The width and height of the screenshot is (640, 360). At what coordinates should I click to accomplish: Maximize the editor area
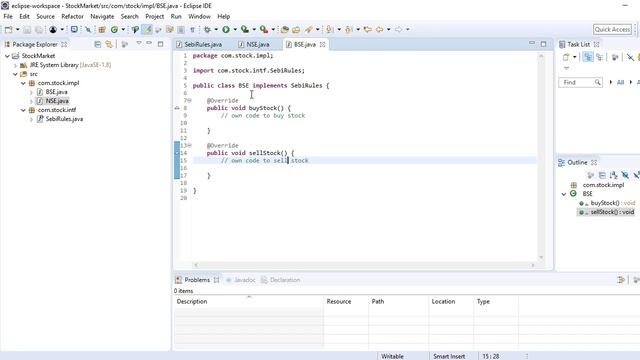click(543, 44)
